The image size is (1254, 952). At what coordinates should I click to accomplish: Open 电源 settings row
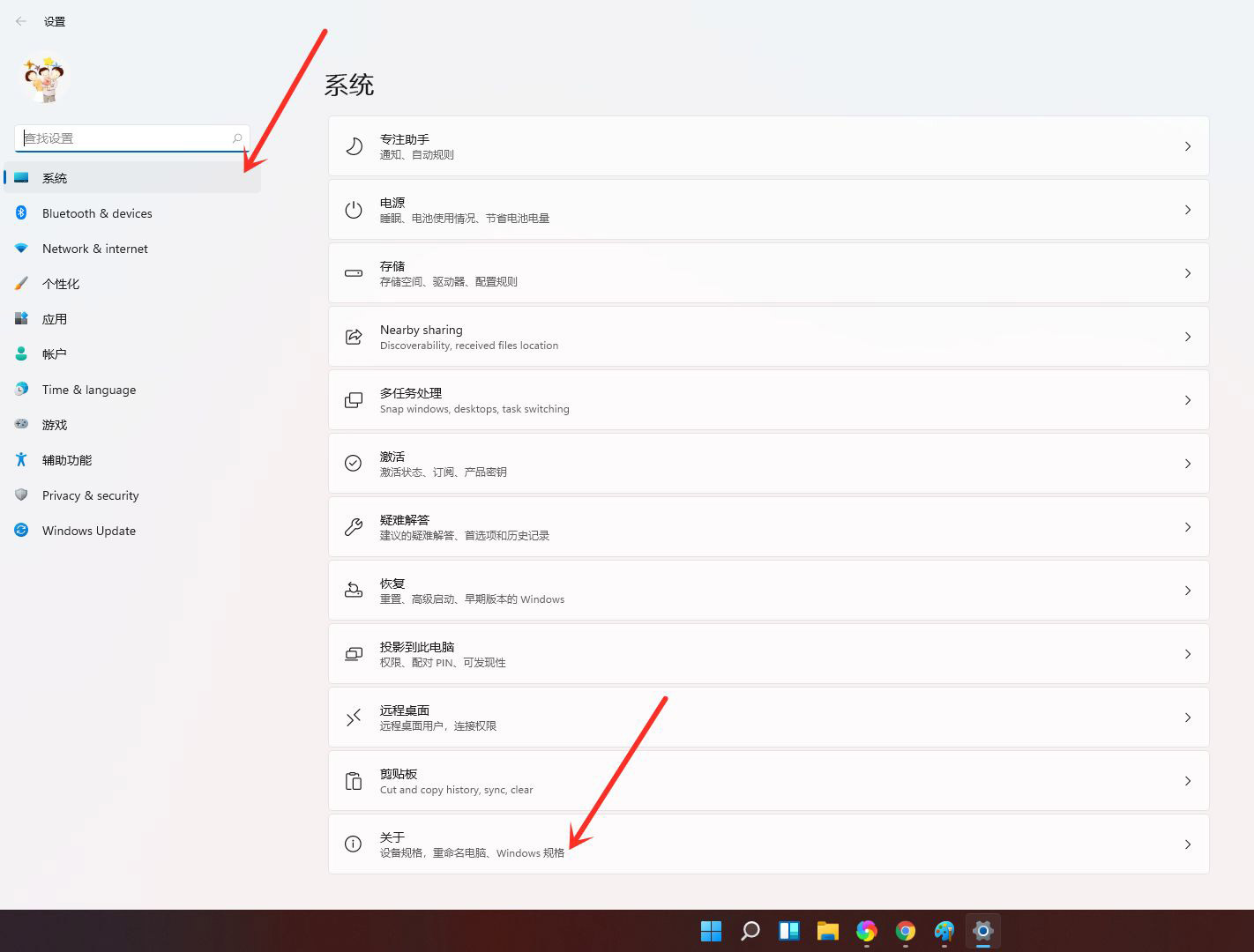(768, 210)
